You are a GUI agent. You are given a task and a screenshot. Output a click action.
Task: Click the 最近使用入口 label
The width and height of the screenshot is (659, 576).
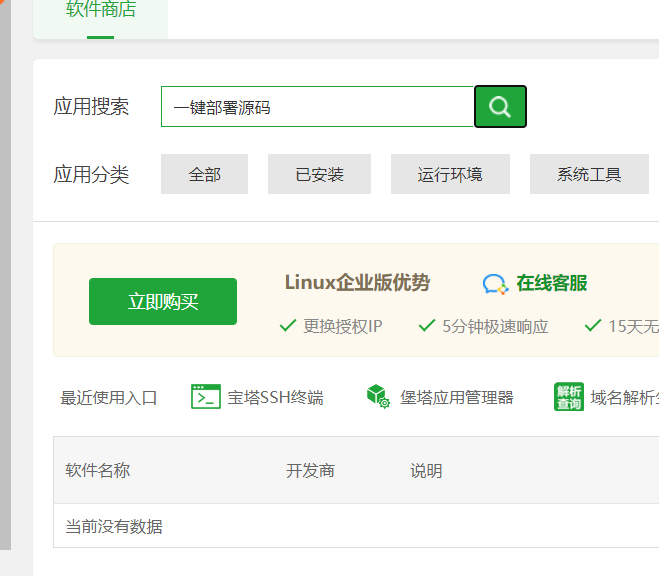(x=108, y=397)
